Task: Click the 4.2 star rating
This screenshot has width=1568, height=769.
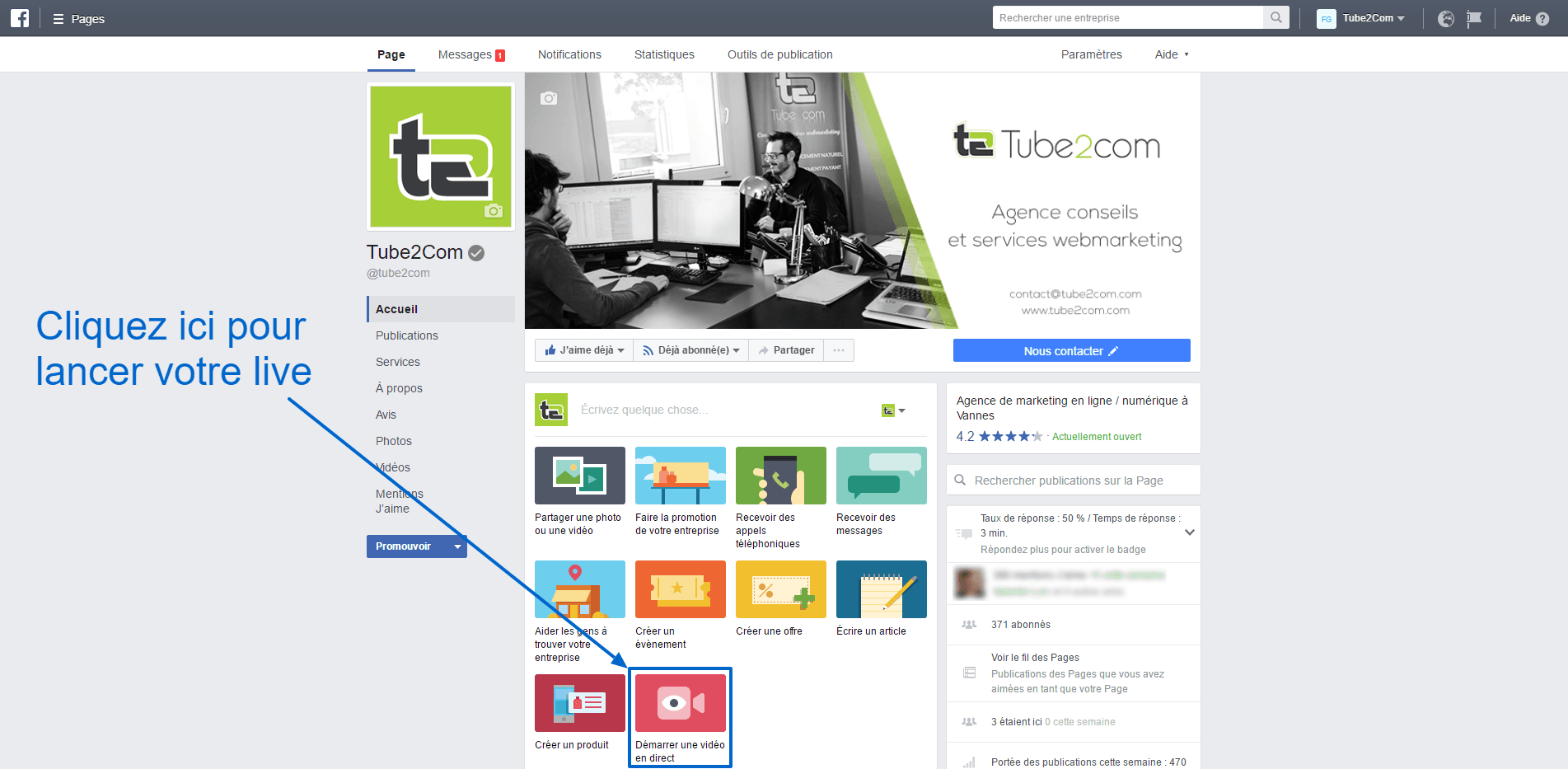Action: click(999, 437)
